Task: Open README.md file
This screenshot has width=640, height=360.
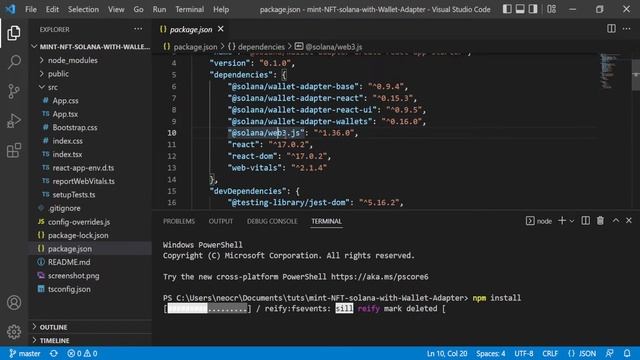Action: click(91, 262)
